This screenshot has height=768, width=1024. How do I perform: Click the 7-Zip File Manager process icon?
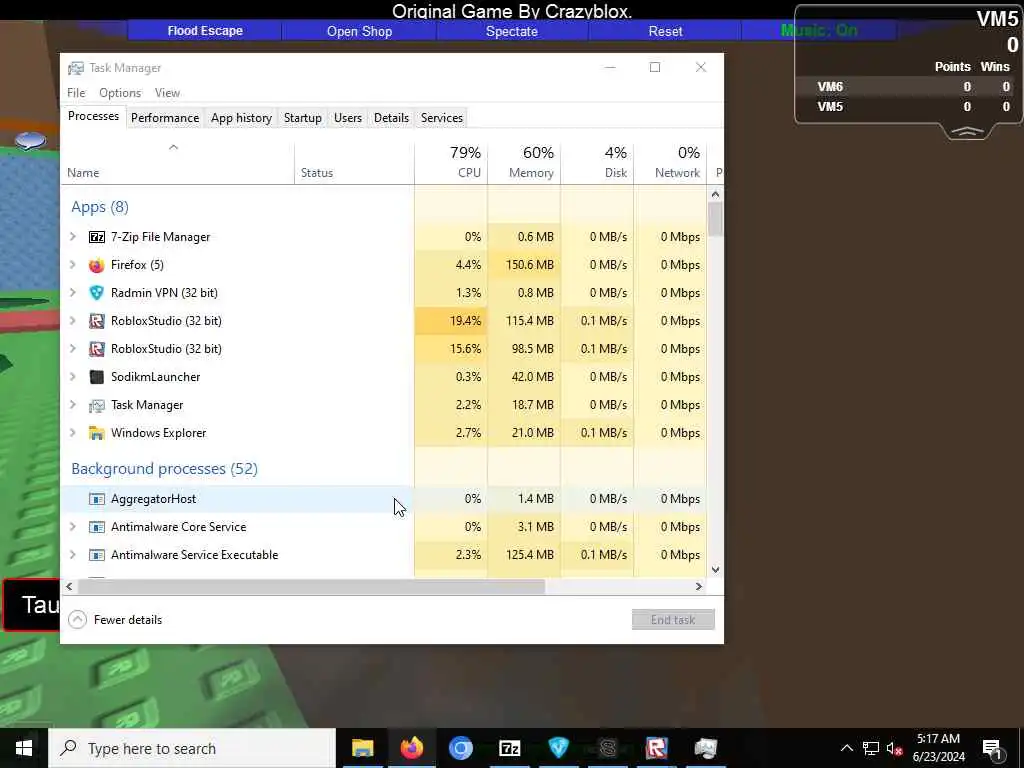point(97,237)
